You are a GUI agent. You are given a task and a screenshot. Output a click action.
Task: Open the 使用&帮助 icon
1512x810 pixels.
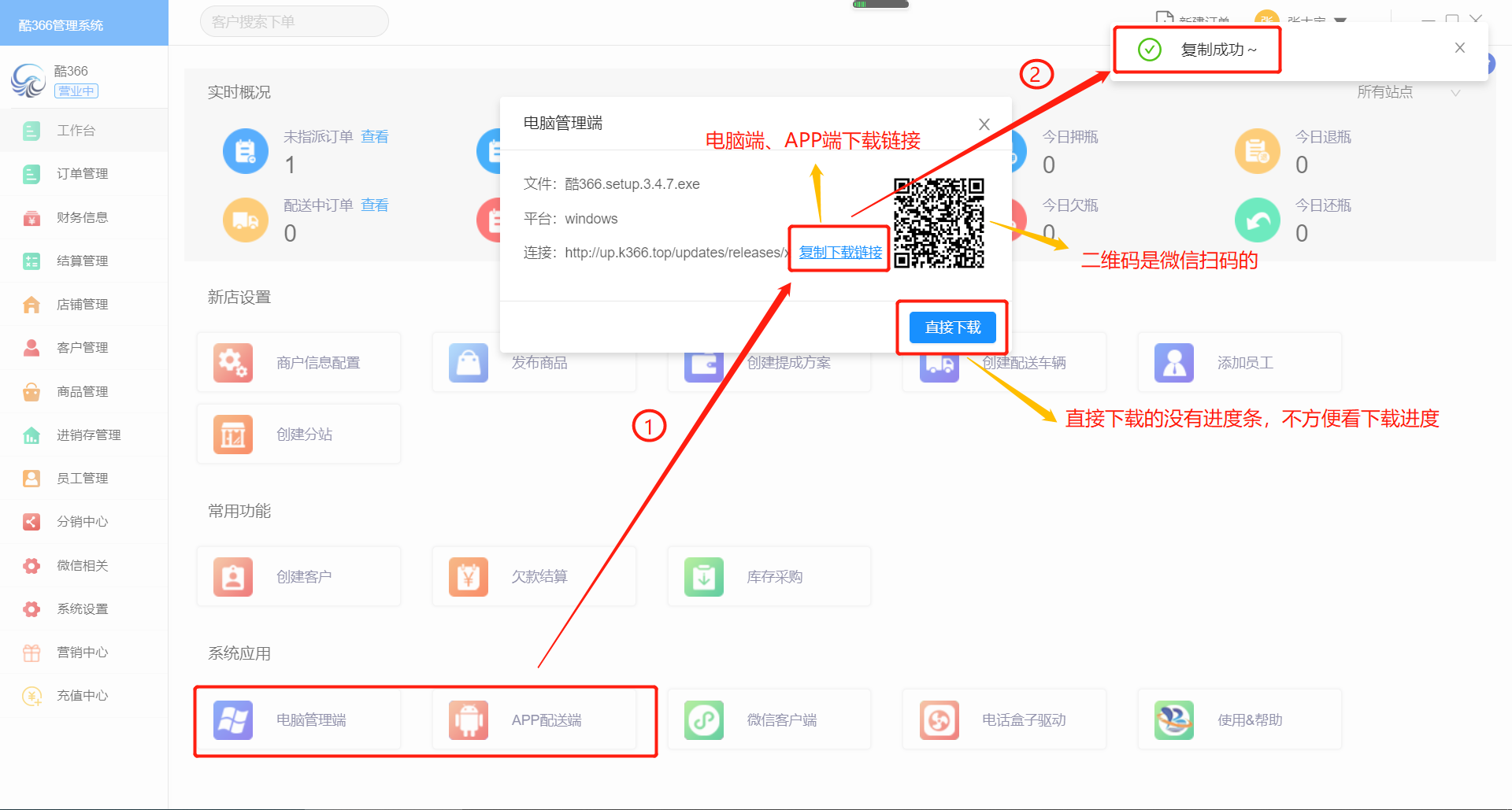coord(1173,720)
